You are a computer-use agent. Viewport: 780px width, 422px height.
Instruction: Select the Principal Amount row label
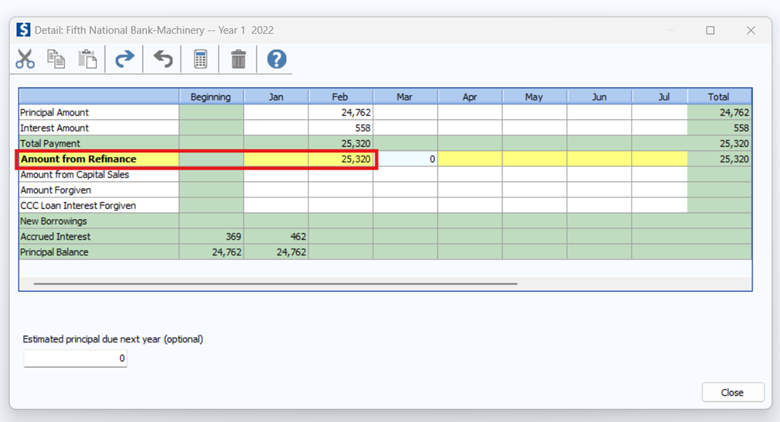coord(99,112)
